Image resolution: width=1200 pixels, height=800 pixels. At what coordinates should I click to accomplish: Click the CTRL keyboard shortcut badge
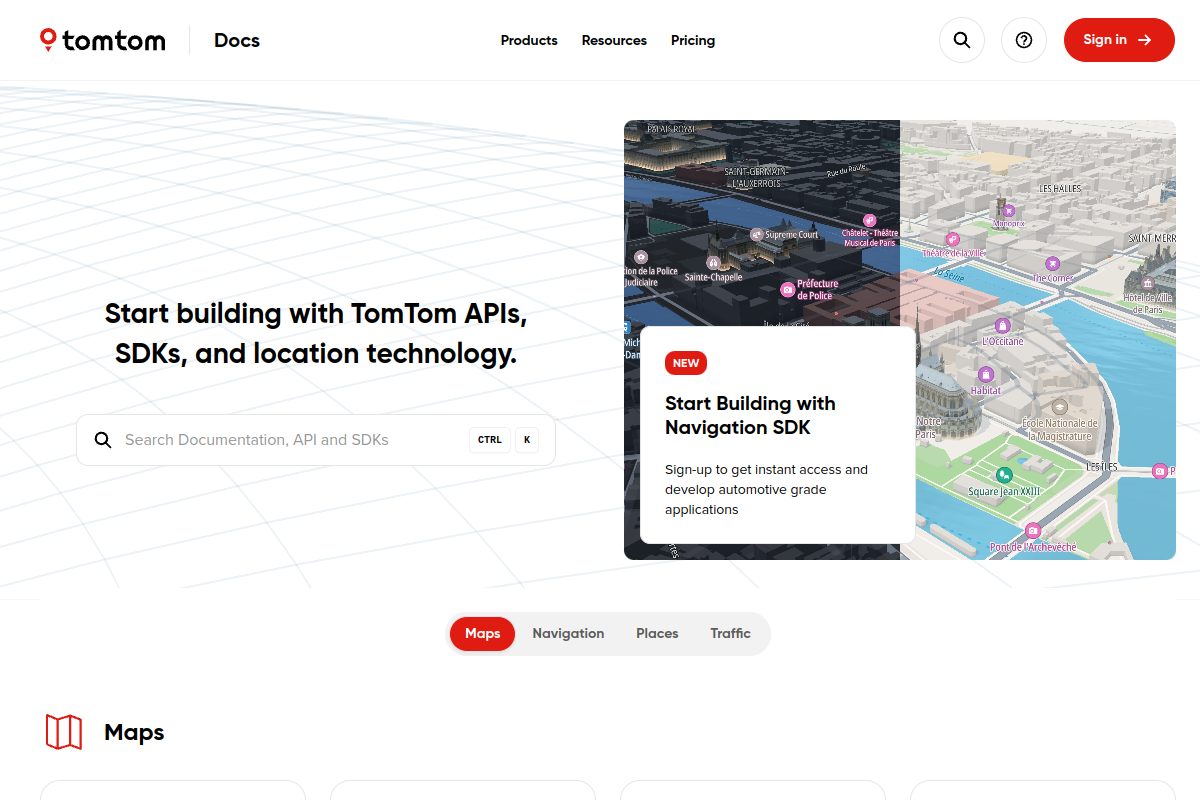490,440
